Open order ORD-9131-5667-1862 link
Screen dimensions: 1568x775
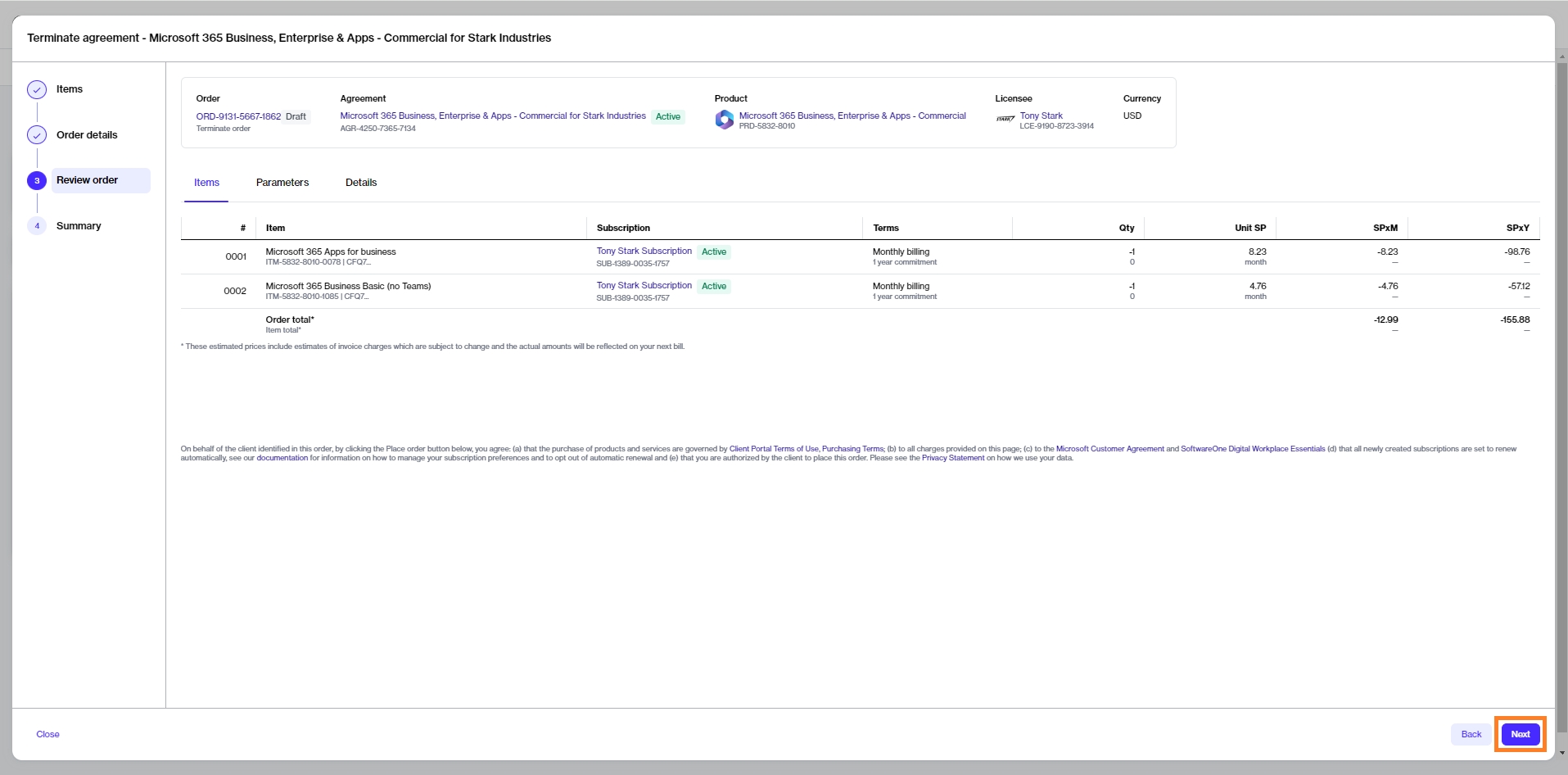tap(238, 116)
